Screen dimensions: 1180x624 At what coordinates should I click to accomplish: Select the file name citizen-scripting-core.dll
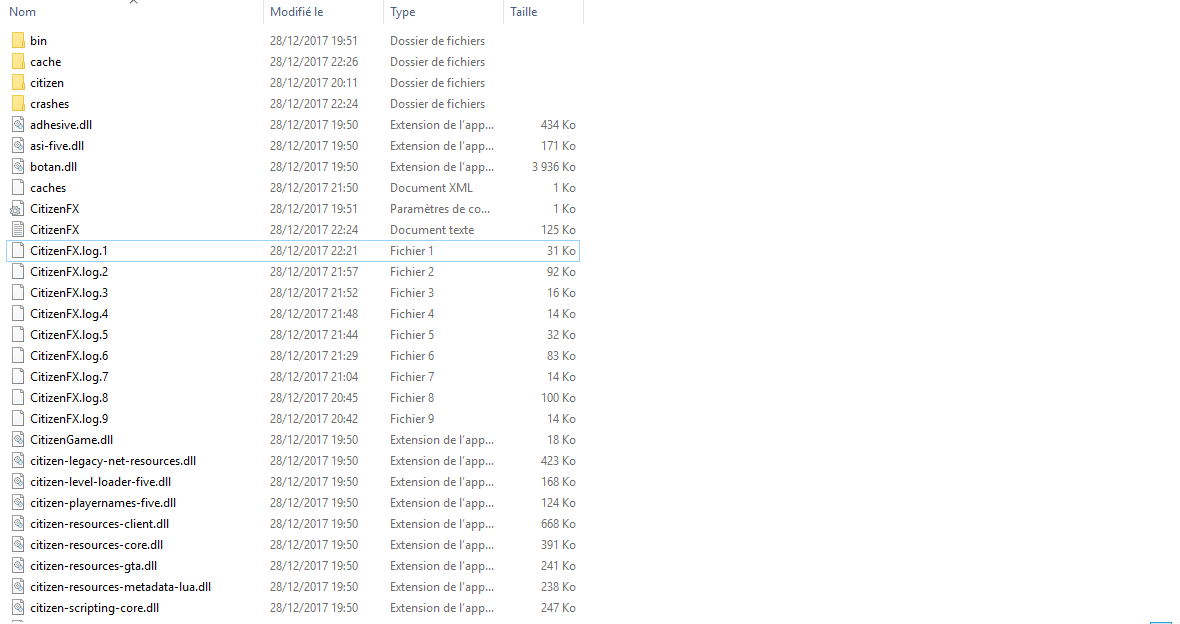coord(95,608)
